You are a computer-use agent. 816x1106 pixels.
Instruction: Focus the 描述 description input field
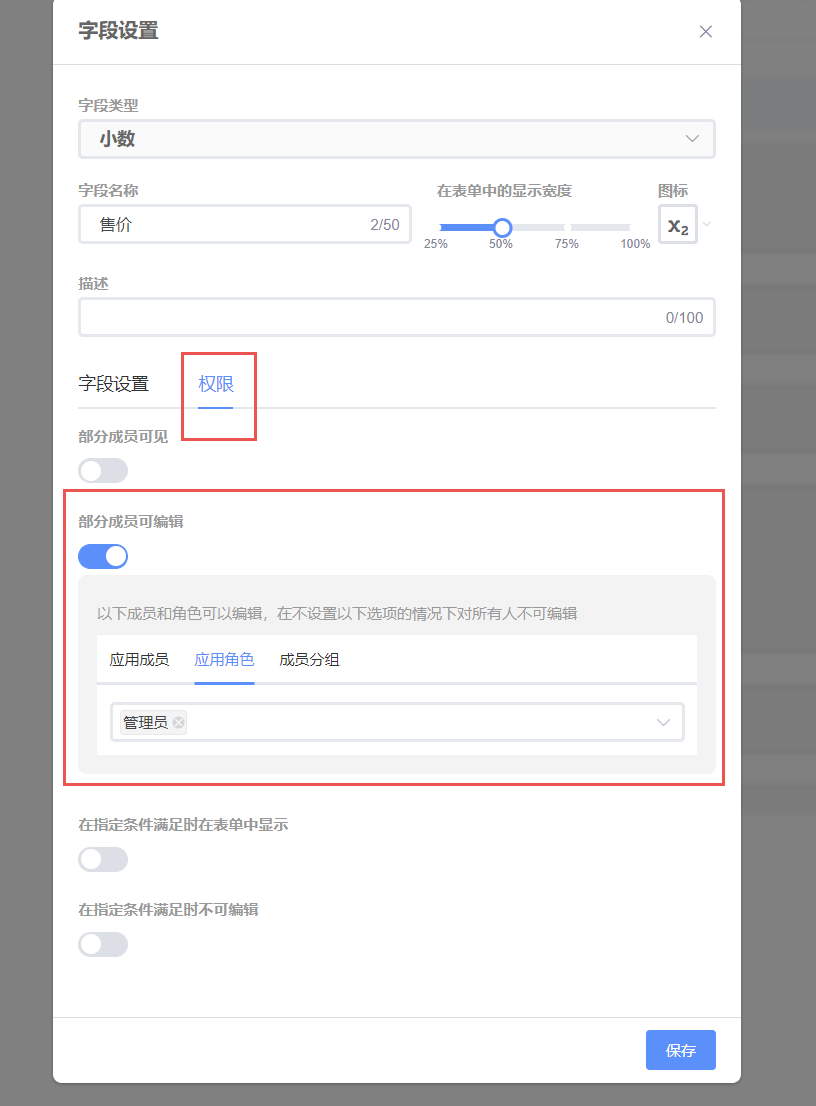coord(370,318)
